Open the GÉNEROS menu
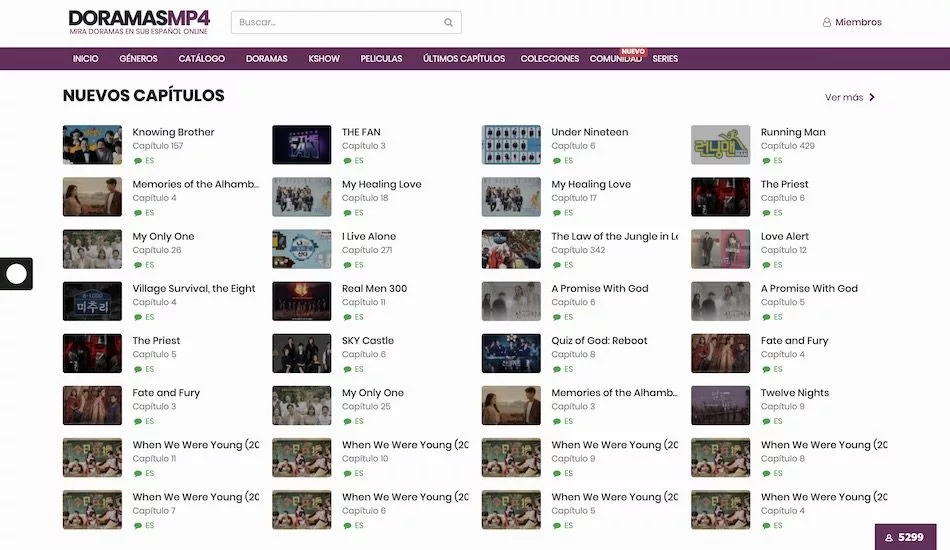Screen dimensions: 950x550 pos(138,59)
